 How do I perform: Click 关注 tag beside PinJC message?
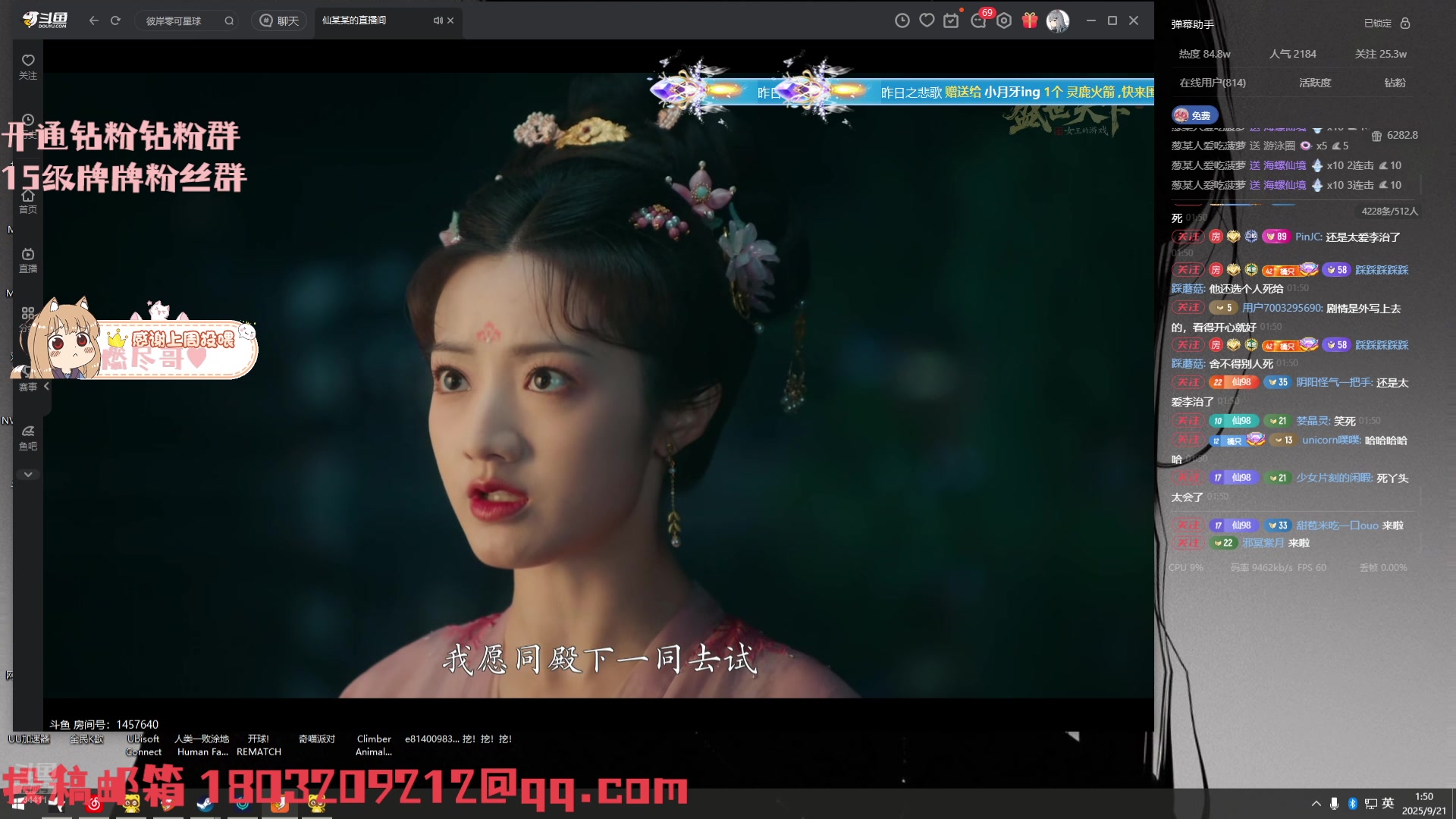point(1188,237)
